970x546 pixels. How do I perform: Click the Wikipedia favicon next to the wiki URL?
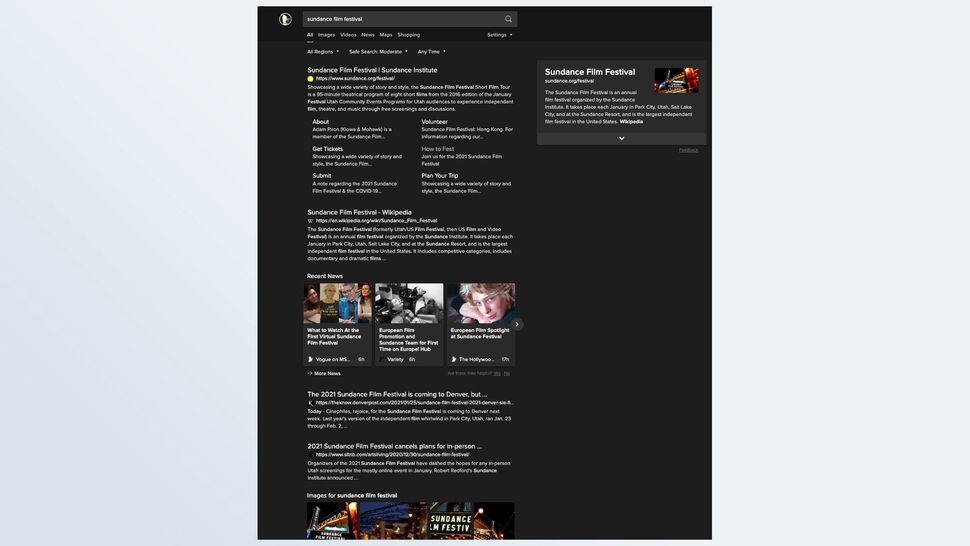pos(311,221)
